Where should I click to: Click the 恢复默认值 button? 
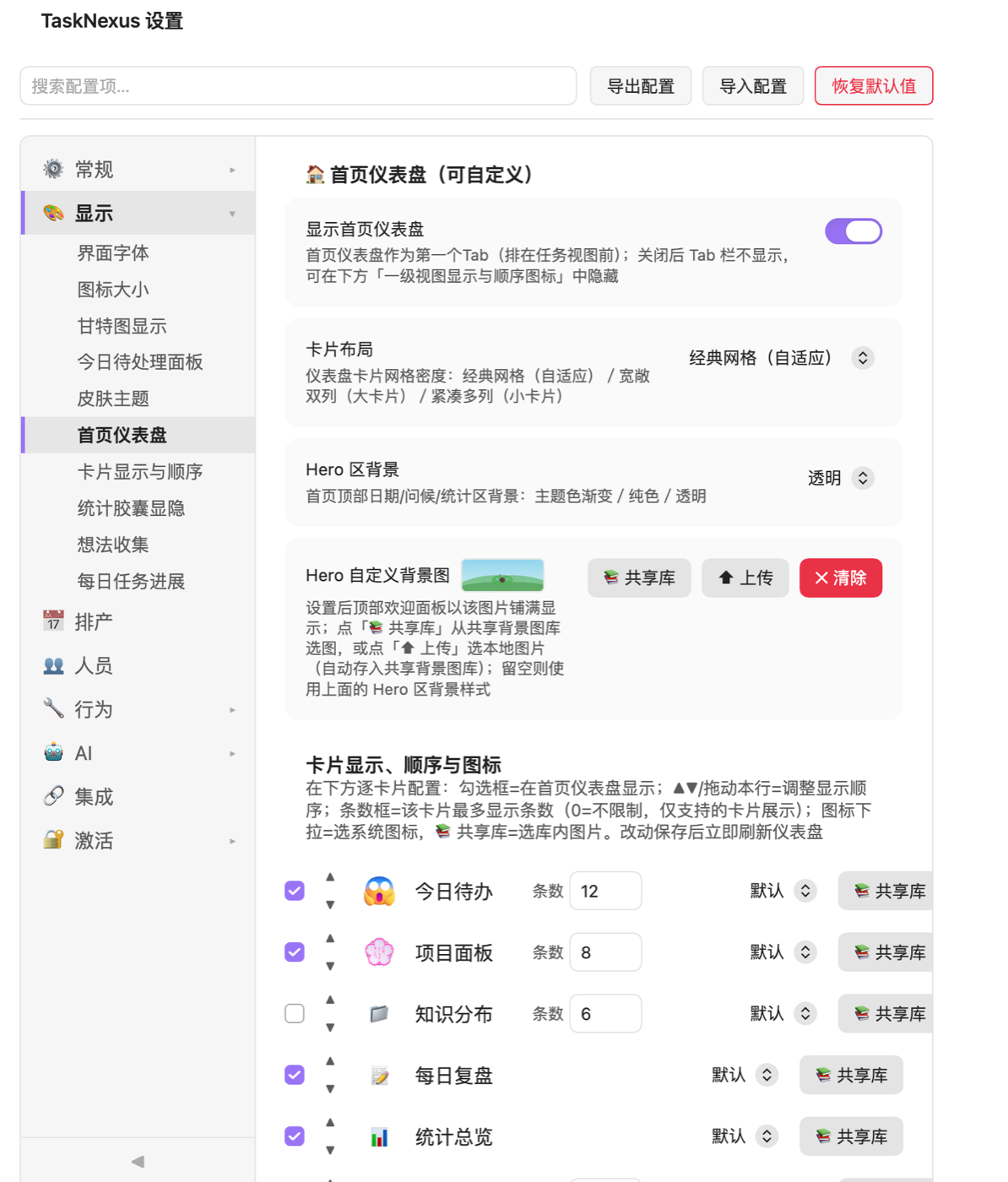[x=874, y=86]
